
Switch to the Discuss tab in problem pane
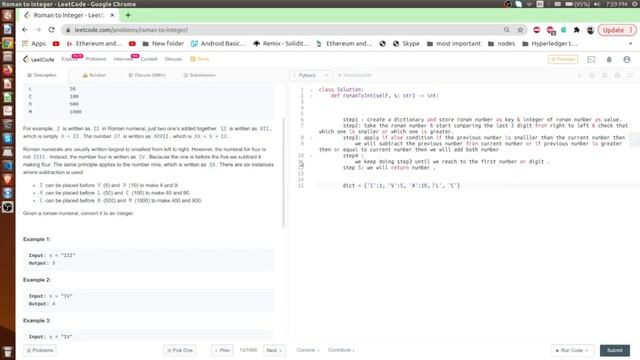click(x=147, y=75)
